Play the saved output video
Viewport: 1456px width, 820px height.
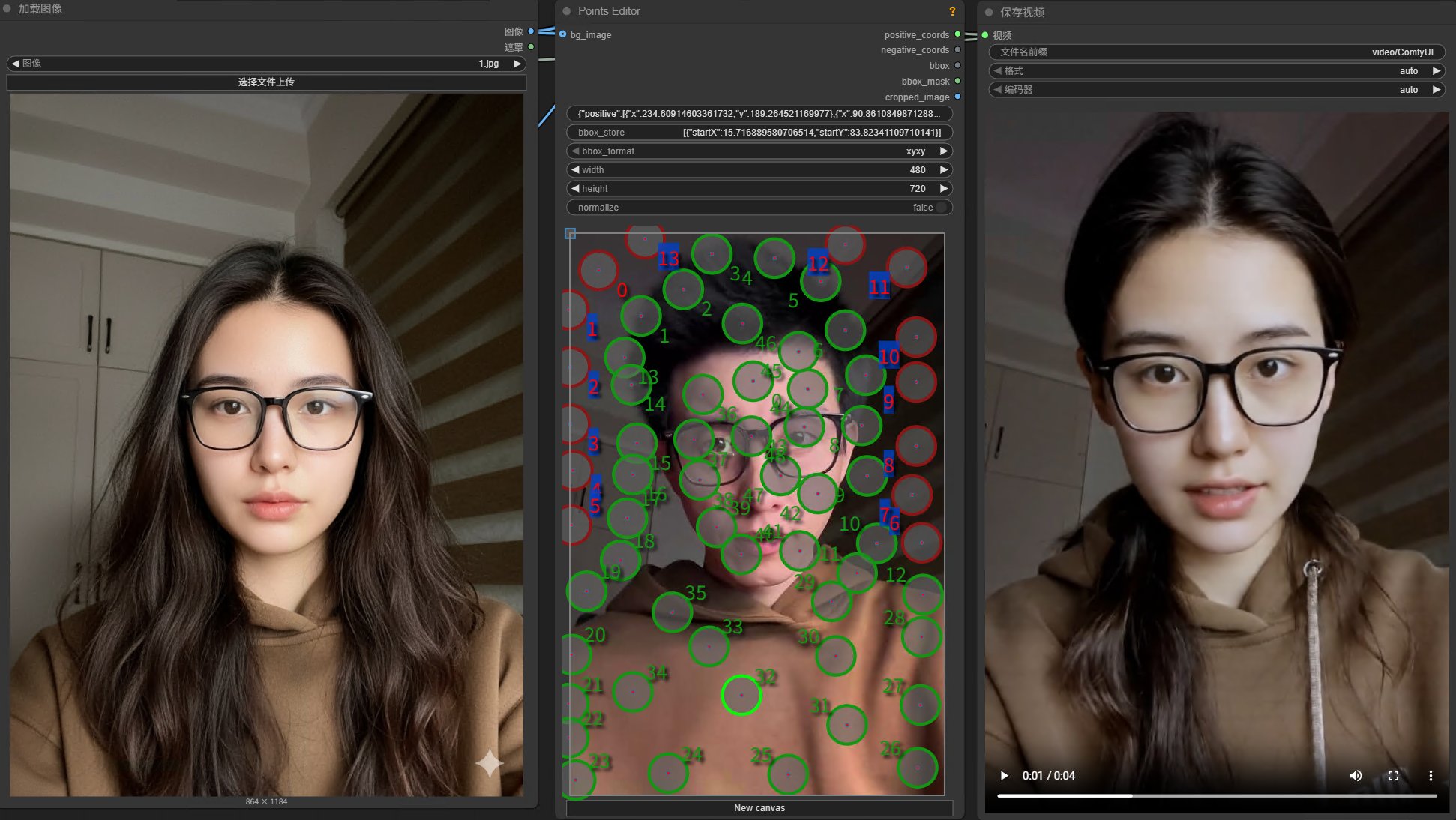point(1004,775)
